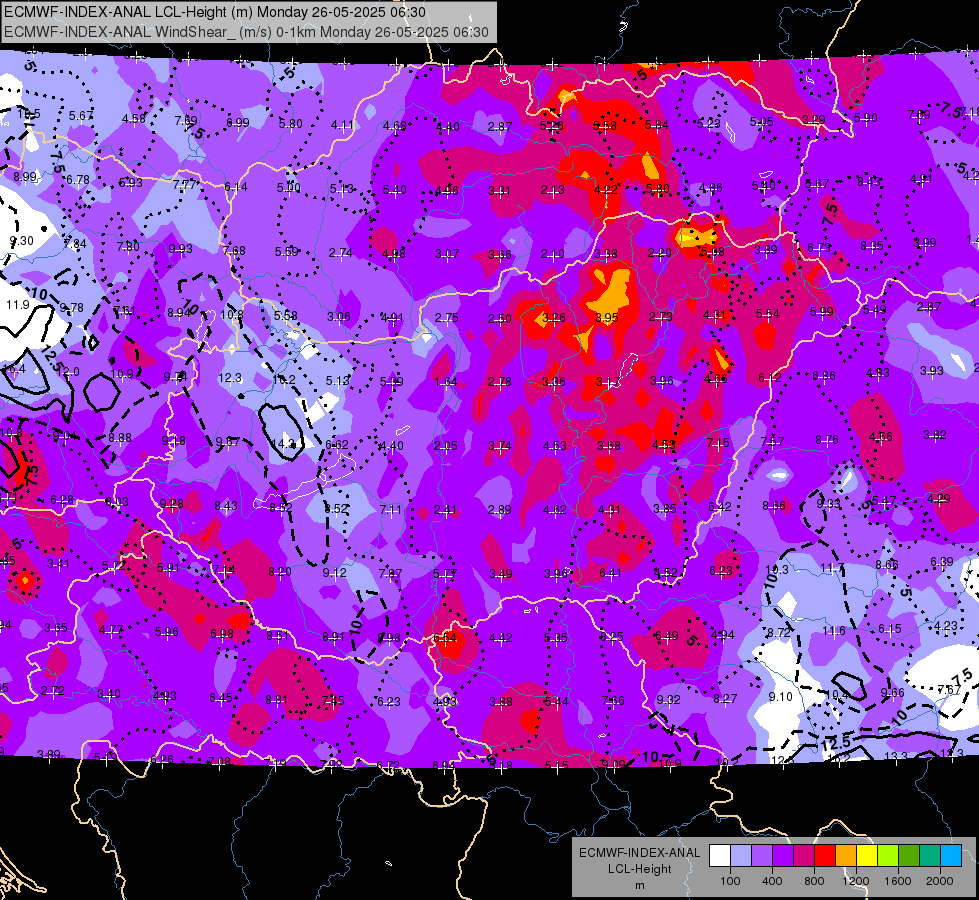Click the legend label 100
The image size is (979, 900).
click(x=730, y=881)
